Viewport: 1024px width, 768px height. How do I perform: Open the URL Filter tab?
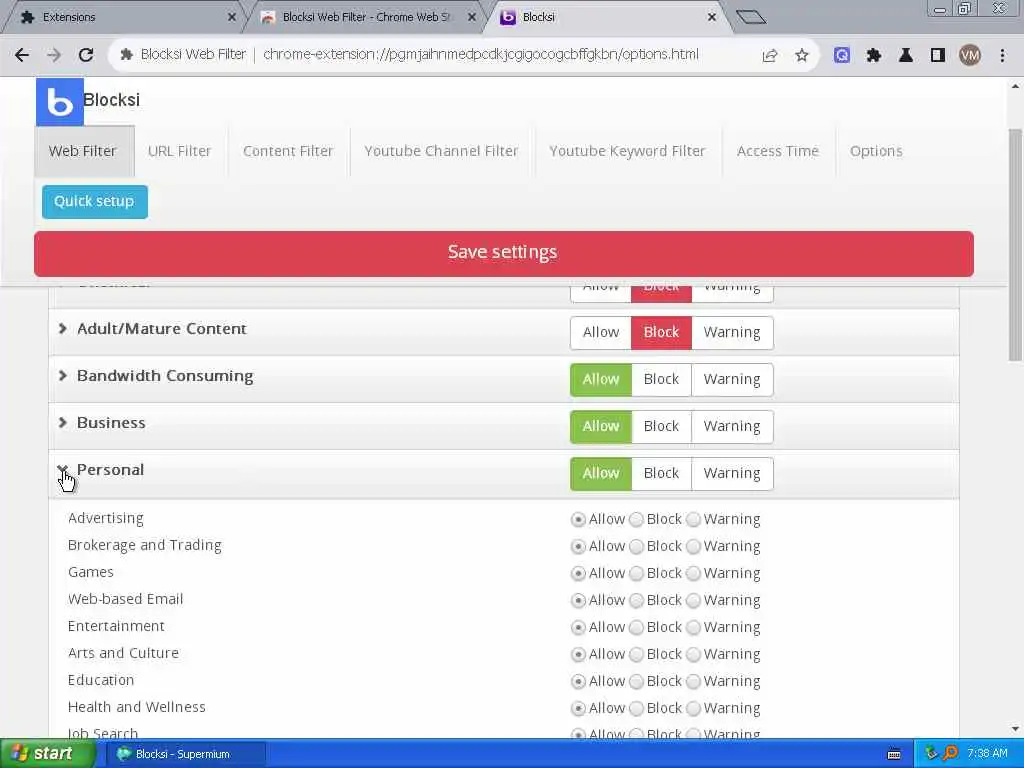(x=180, y=152)
